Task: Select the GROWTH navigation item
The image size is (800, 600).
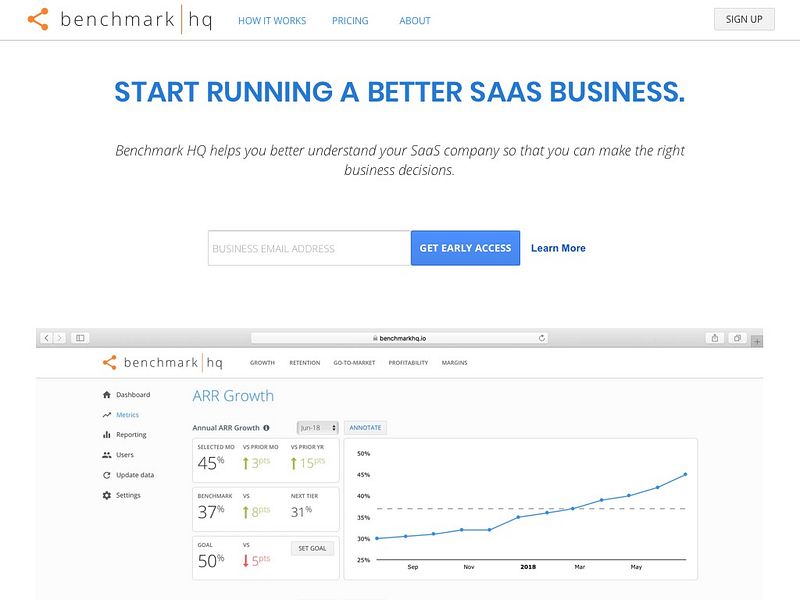Action: [x=263, y=363]
